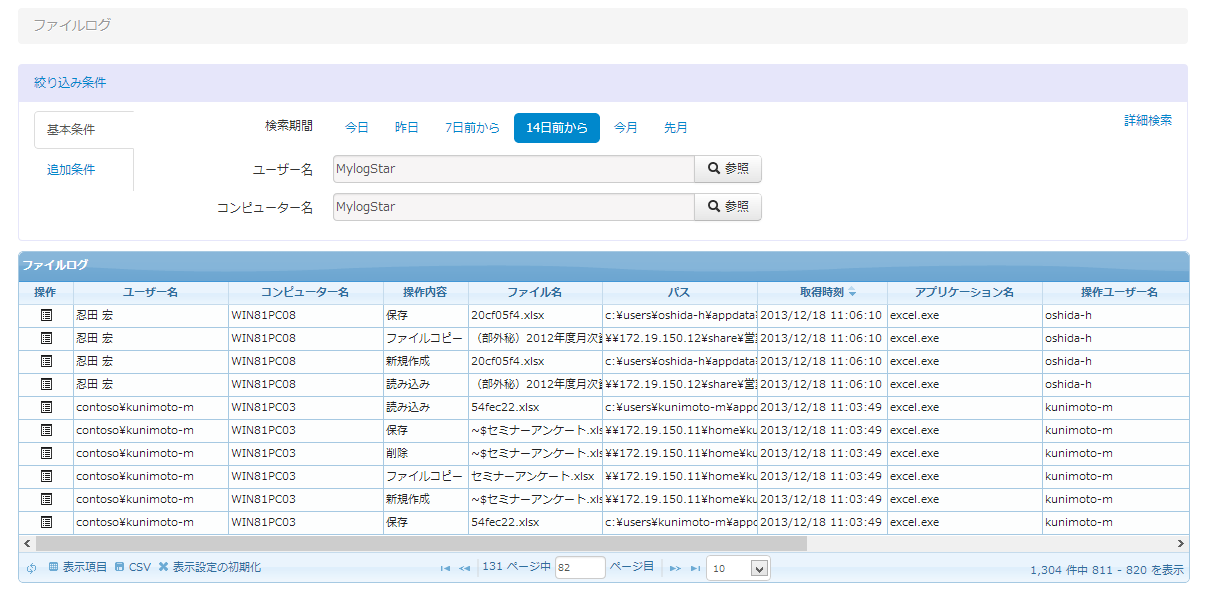This screenshot has width=1206, height=590.
Task: Click file name セミナーアンケート.xlsx in ファイルコピー row
Action: pyautogui.click(x=532, y=476)
